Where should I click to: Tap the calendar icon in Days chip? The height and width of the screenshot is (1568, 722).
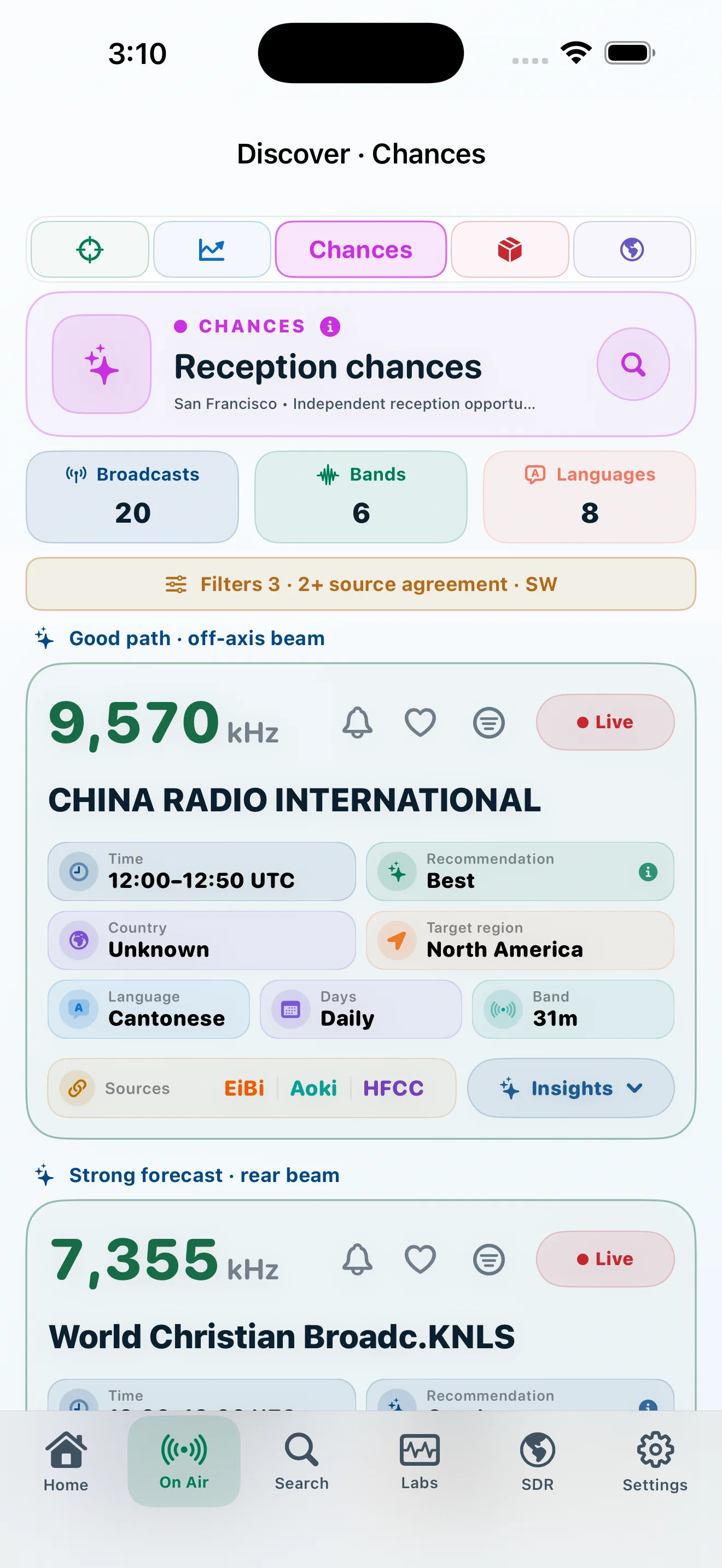tap(291, 1009)
